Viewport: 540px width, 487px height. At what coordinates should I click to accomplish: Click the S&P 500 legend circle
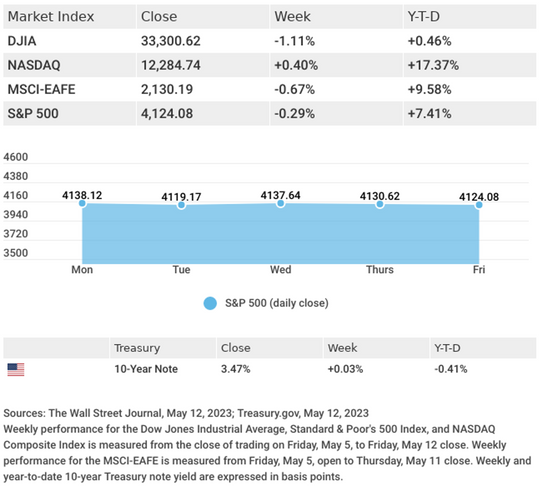(x=210, y=303)
